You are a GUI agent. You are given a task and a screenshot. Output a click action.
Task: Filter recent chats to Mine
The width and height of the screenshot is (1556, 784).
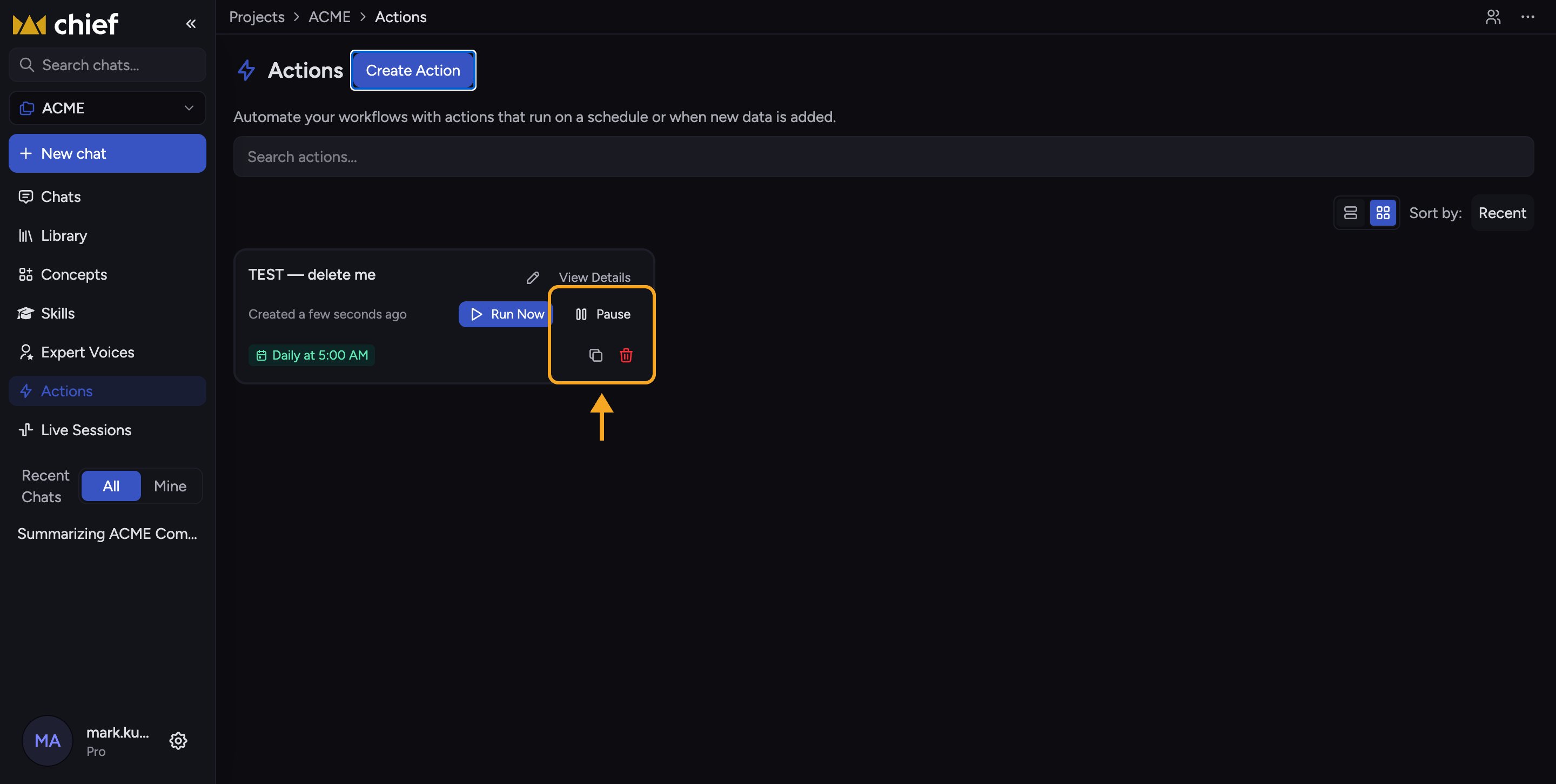coord(170,486)
